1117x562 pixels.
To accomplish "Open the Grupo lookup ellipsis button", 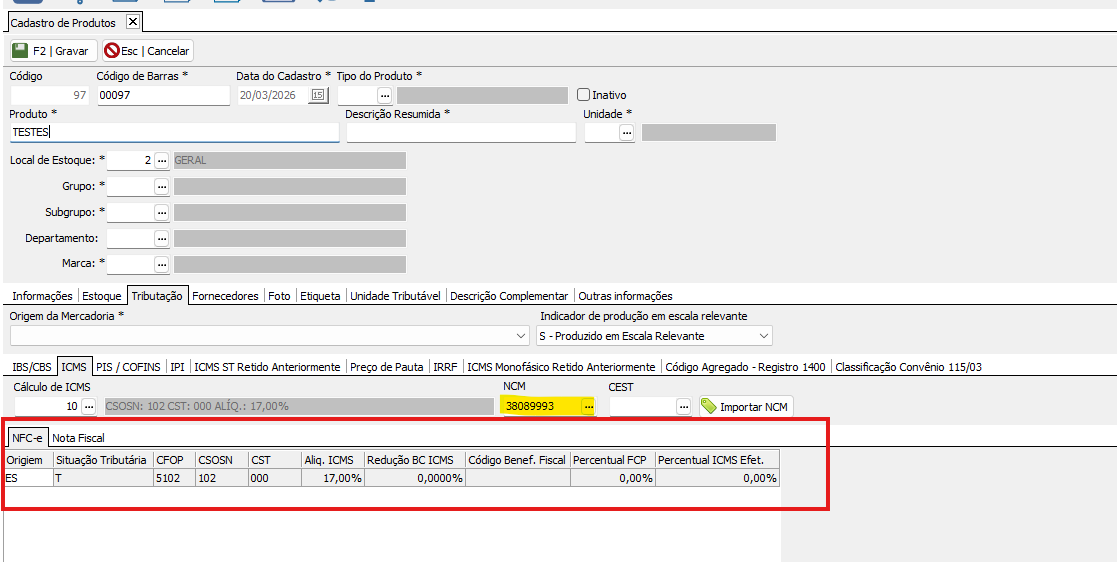I will click(x=161, y=186).
